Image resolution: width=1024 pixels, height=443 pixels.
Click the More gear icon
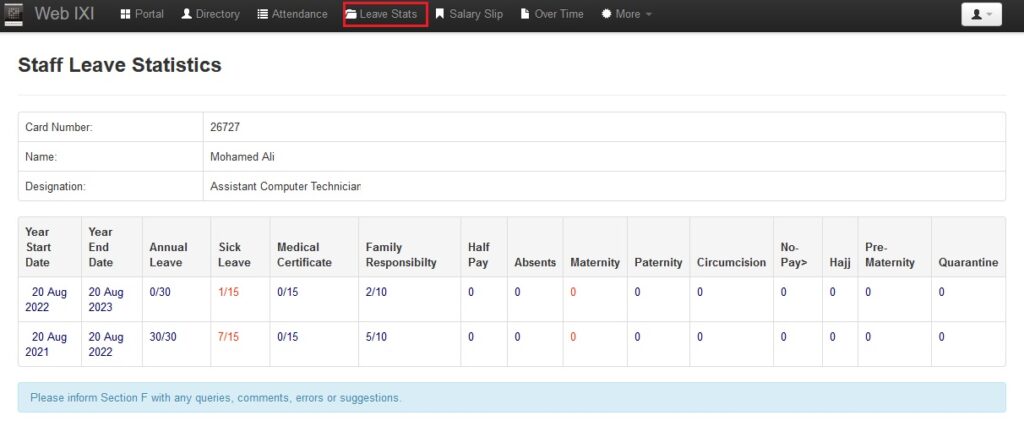606,15
